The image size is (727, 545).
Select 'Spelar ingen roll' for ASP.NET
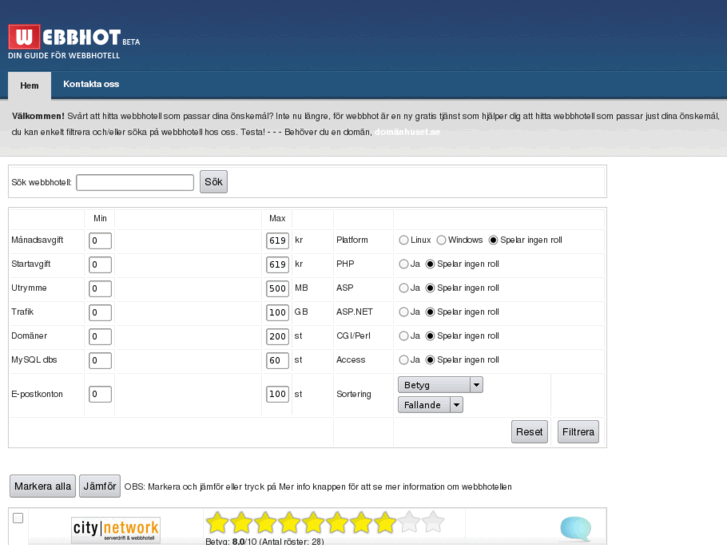click(x=430, y=312)
